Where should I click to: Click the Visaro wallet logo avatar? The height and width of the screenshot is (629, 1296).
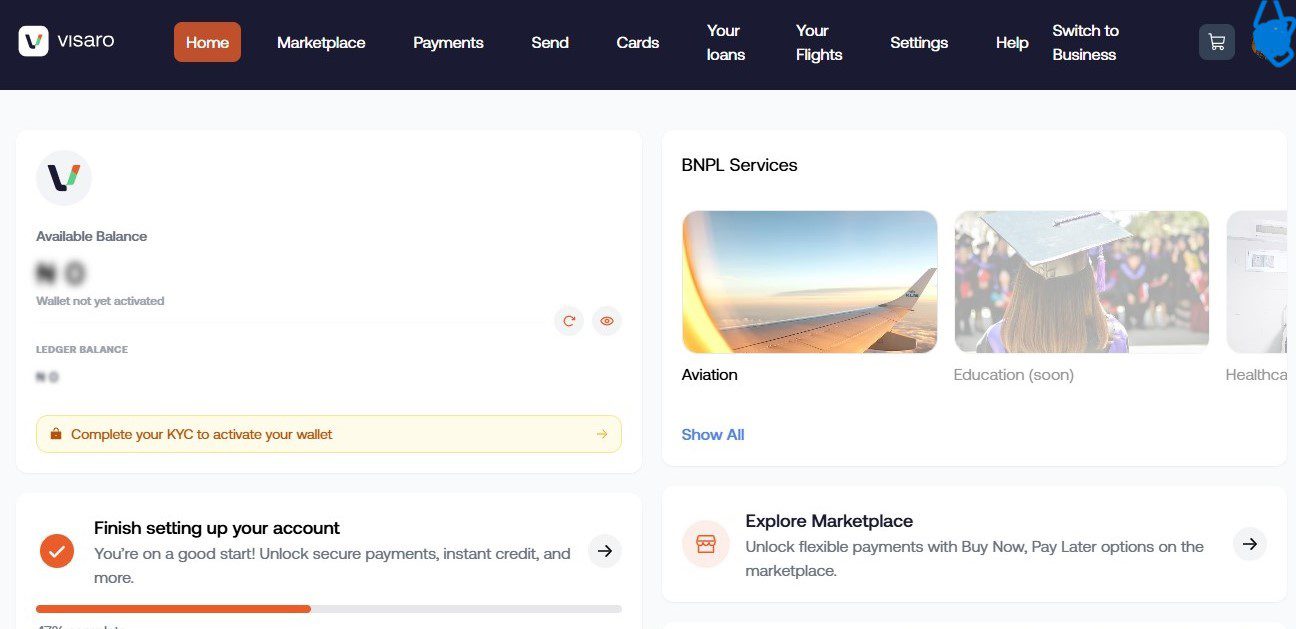pyautogui.click(x=64, y=178)
